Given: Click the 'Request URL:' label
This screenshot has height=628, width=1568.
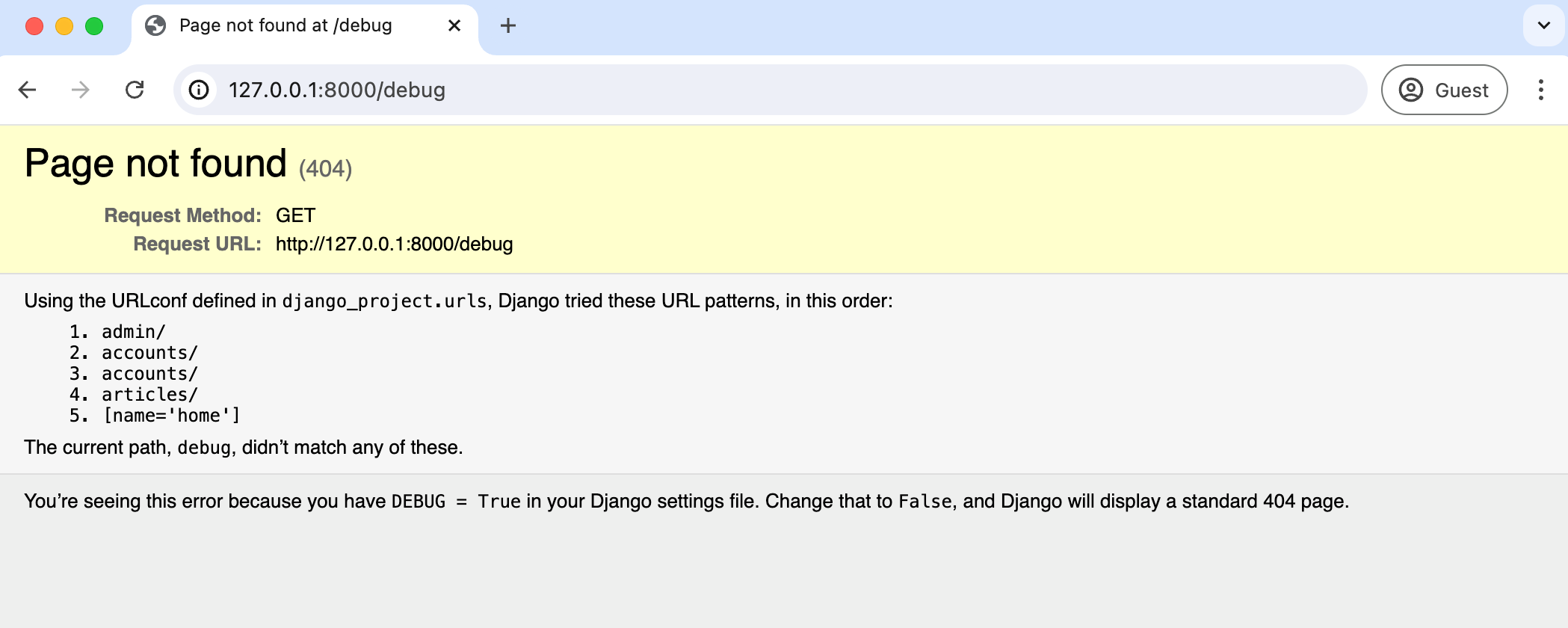Looking at the screenshot, I should pyautogui.click(x=197, y=244).
